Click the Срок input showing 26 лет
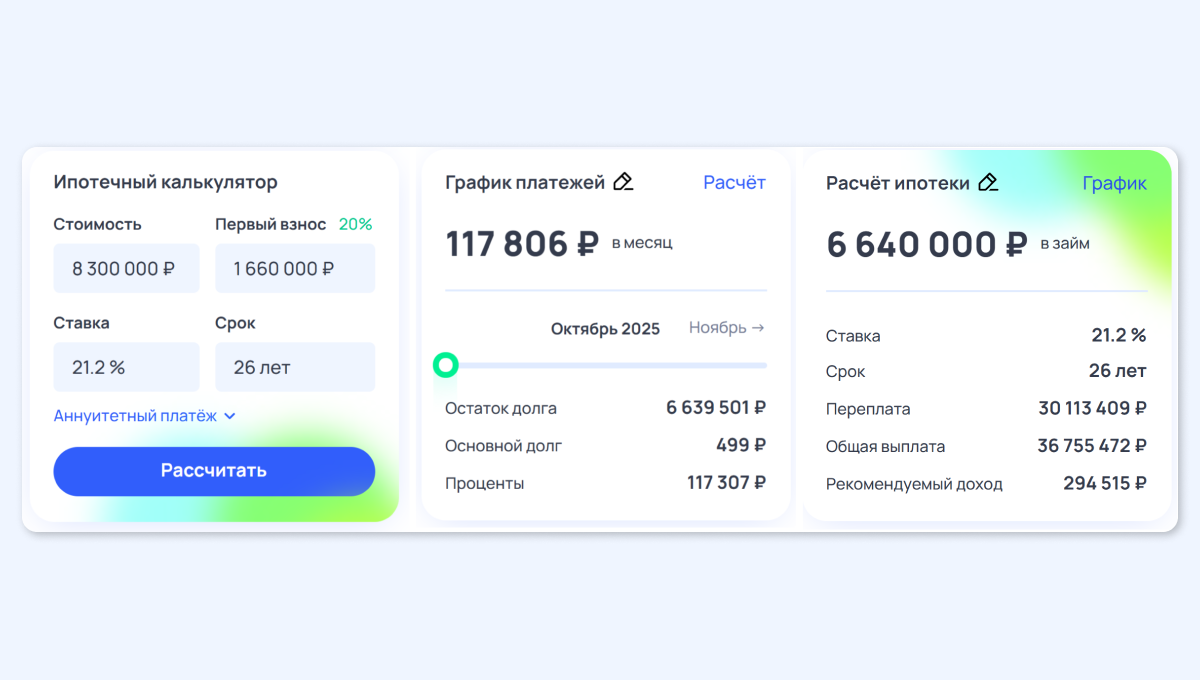This screenshot has height=680, width=1200. pos(295,367)
